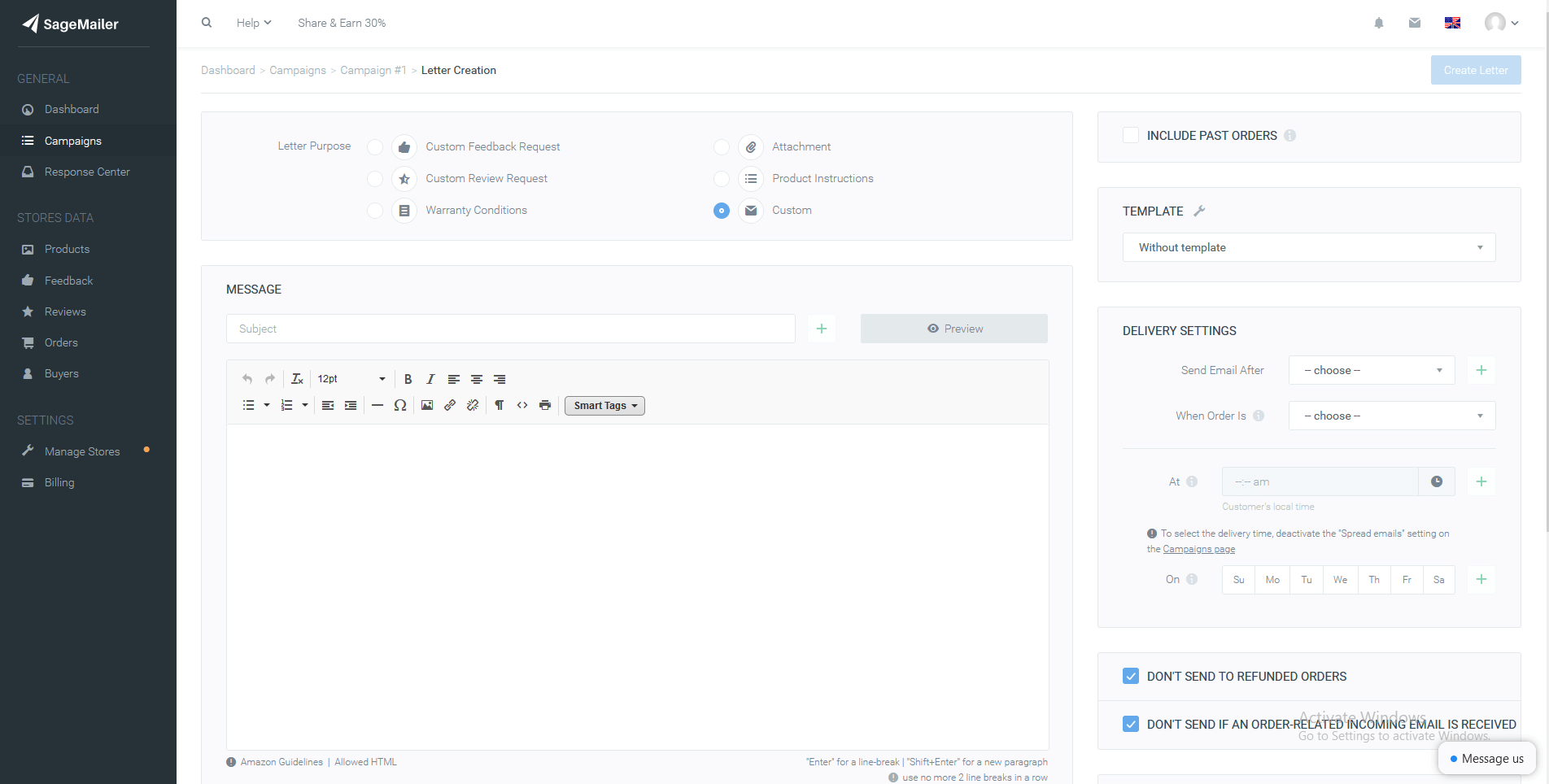The height and width of the screenshot is (784, 1549).
Task: Click in the Subject field
Action: pos(511,329)
